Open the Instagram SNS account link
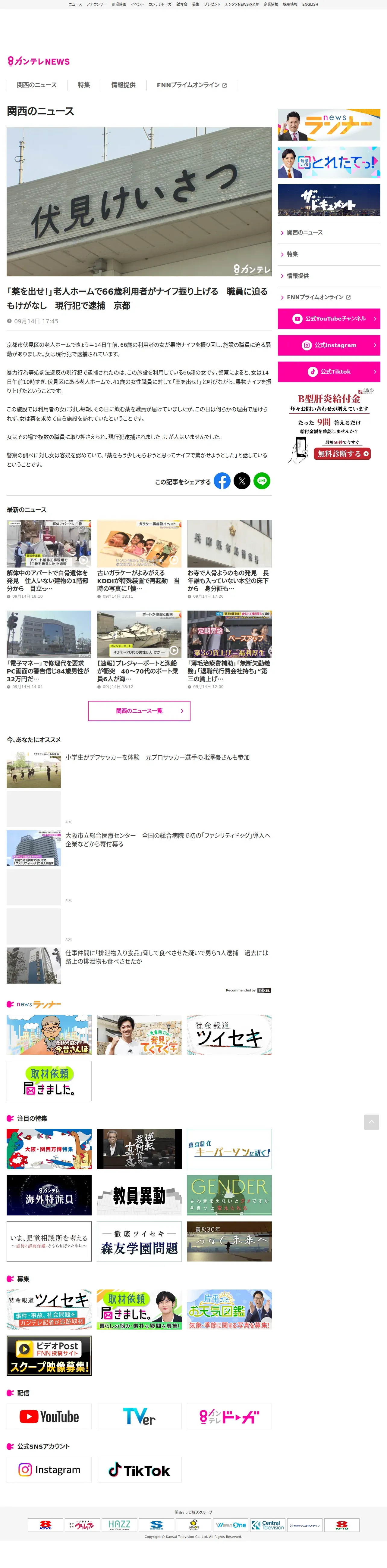The height and width of the screenshot is (1568, 387). [x=49, y=1469]
